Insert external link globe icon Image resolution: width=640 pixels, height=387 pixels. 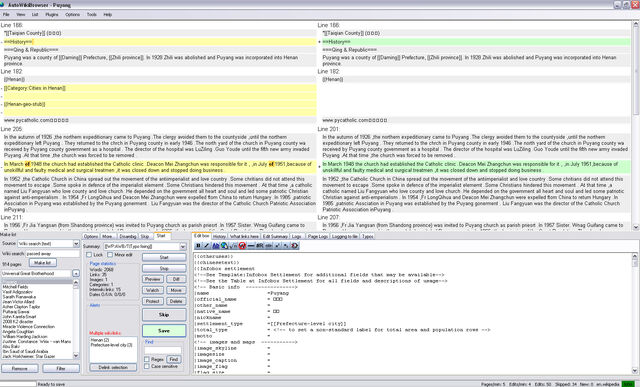tap(224, 246)
